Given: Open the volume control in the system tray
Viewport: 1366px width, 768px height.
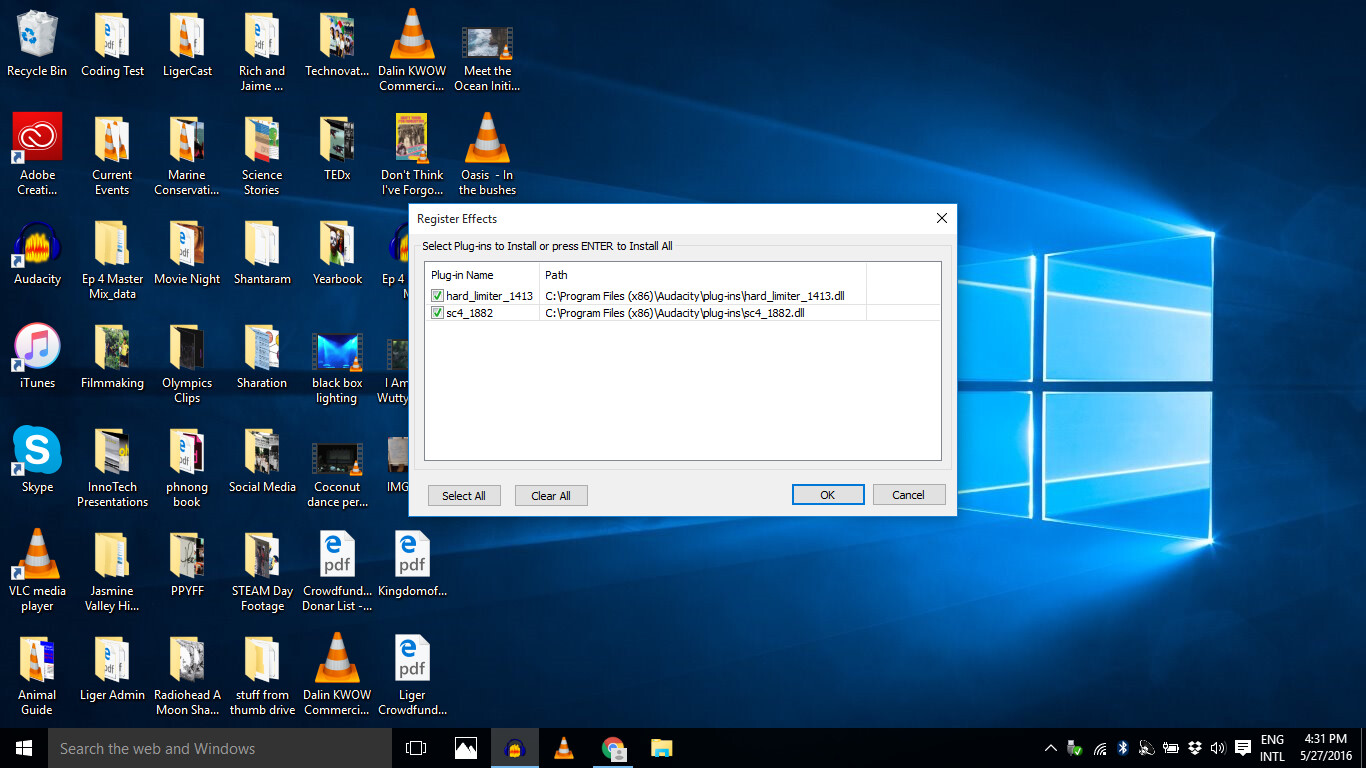Looking at the screenshot, I should 1217,747.
